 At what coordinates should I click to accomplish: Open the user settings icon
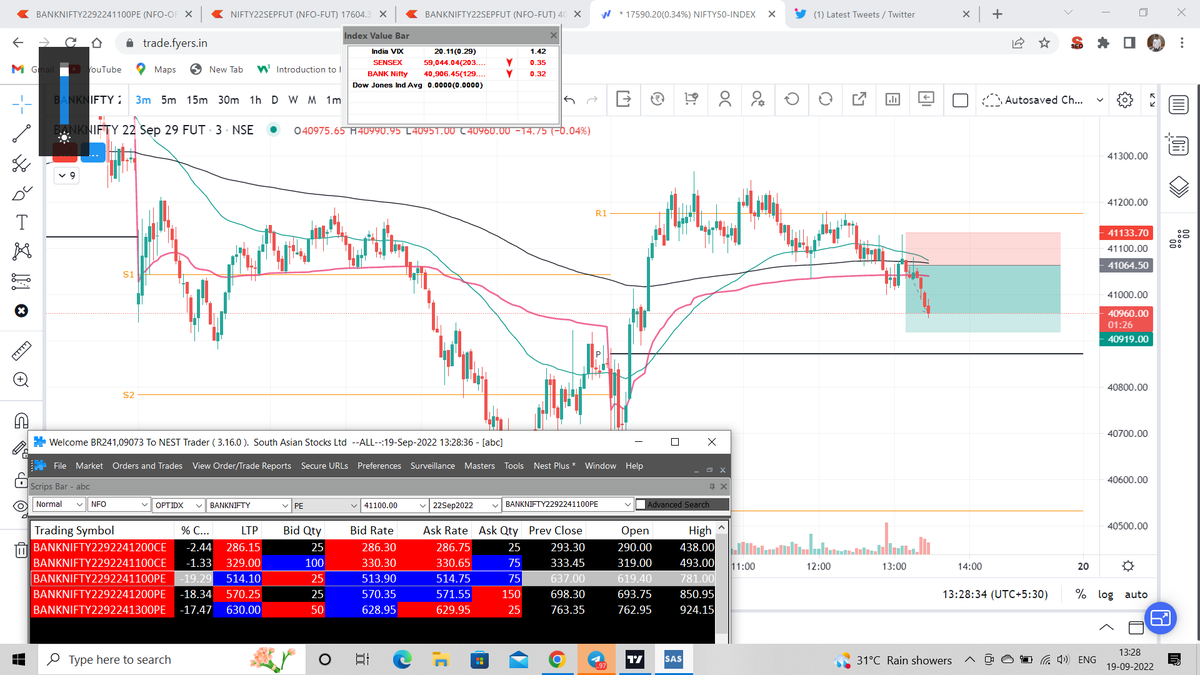(758, 99)
